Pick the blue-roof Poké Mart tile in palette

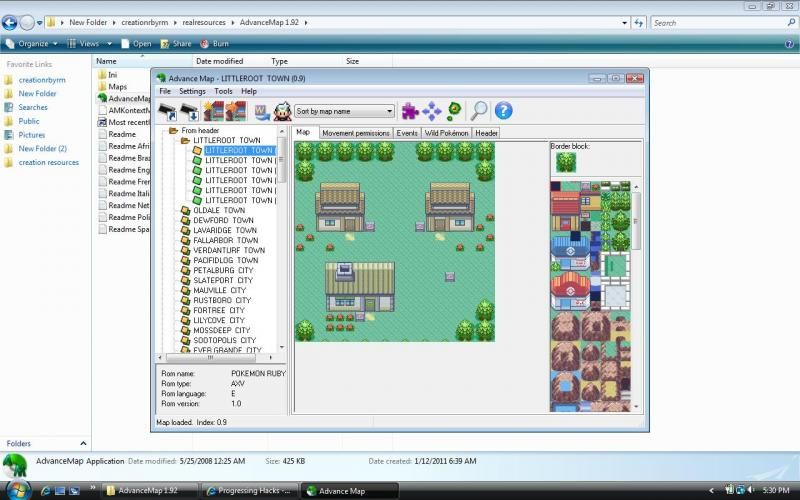(570, 252)
